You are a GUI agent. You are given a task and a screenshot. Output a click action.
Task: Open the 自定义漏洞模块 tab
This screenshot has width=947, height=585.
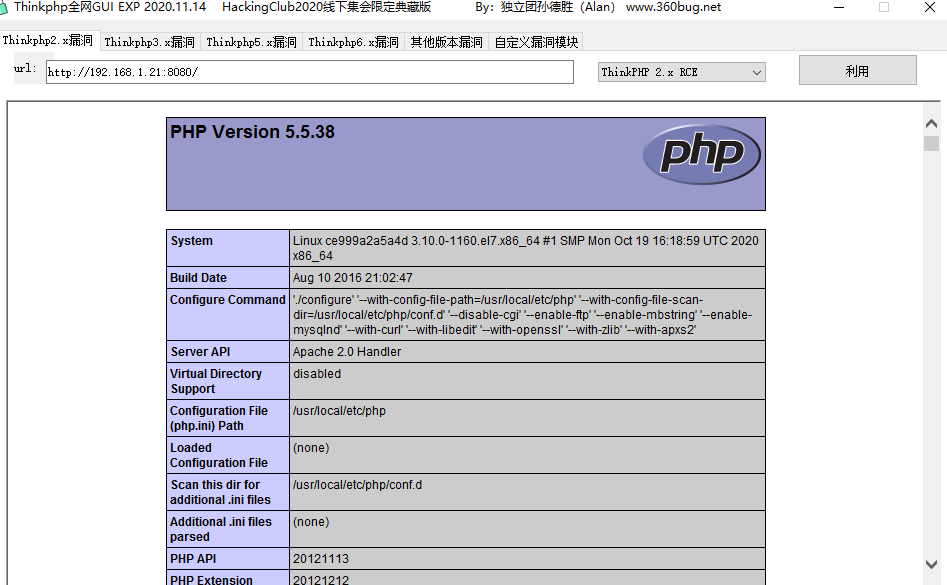[x=536, y=42]
